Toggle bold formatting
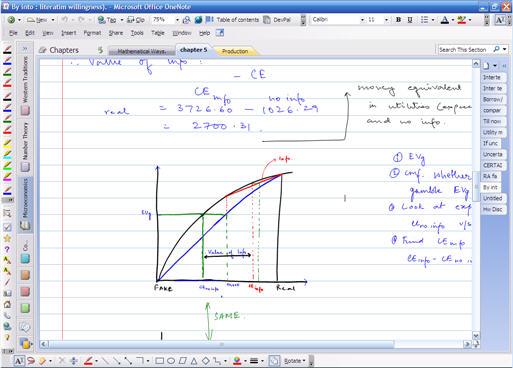The height and width of the screenshot is (368, 513). tap(398, 20)
